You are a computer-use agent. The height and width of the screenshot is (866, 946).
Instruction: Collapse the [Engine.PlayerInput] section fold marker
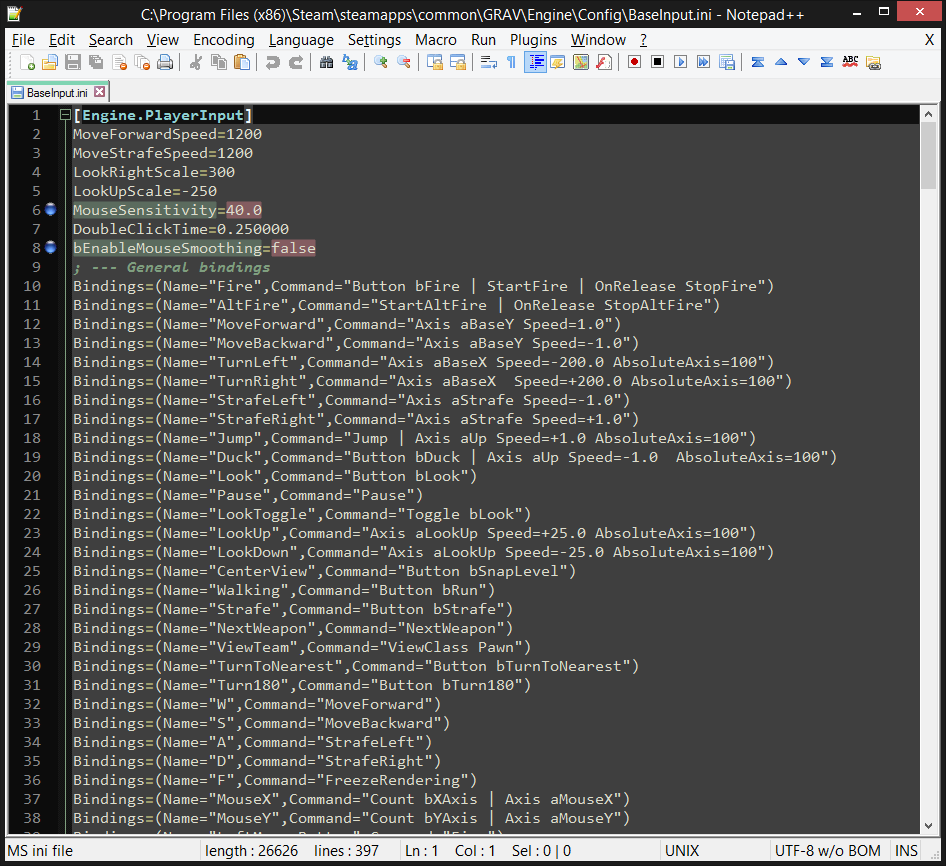pyautogui.click(x=65, y=115)
